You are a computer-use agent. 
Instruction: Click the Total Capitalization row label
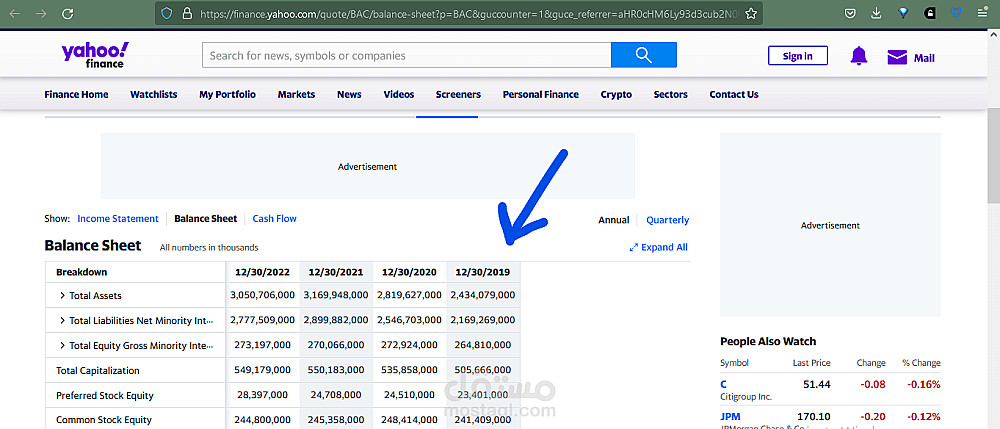(98, 370)
